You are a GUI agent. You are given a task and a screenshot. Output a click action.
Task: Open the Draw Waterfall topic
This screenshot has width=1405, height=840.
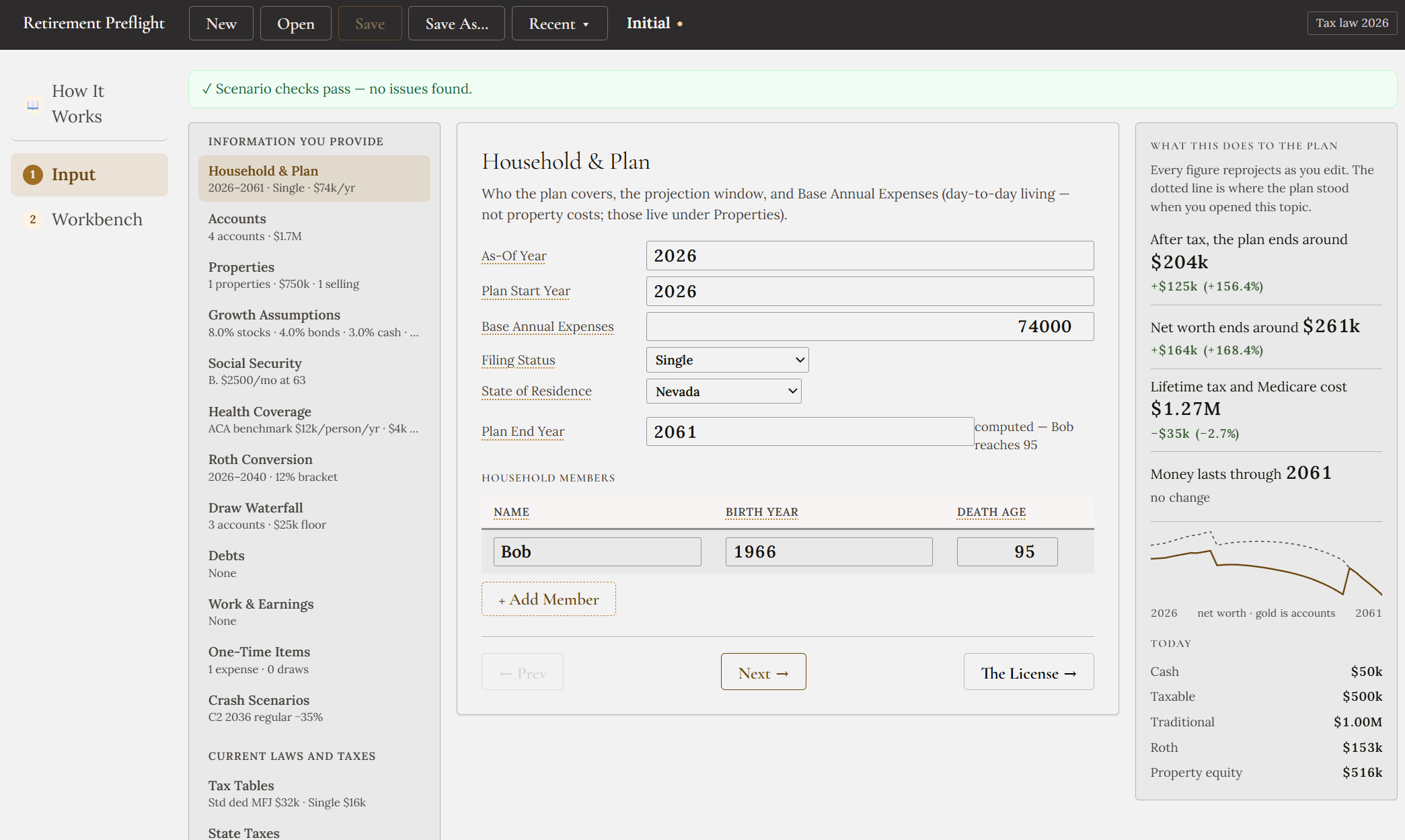[x=314, y=516]
